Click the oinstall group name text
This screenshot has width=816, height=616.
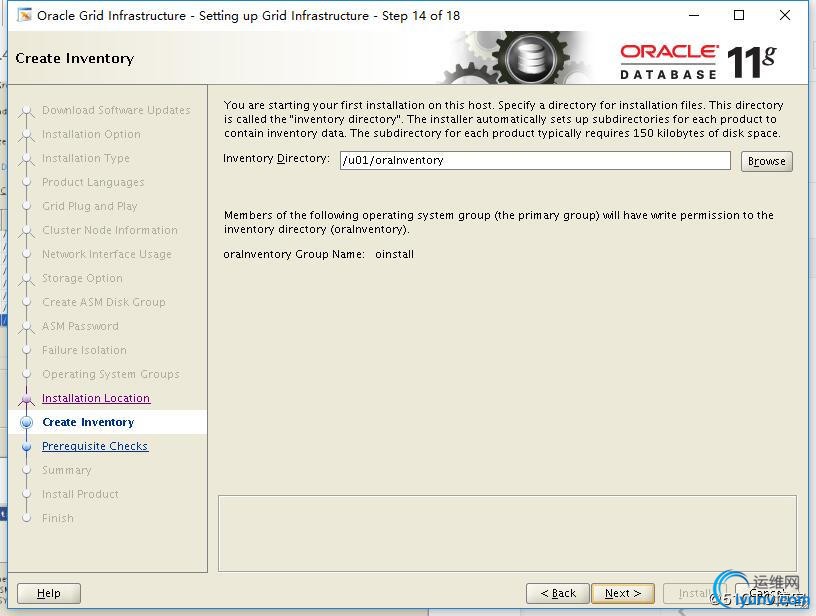394,254
